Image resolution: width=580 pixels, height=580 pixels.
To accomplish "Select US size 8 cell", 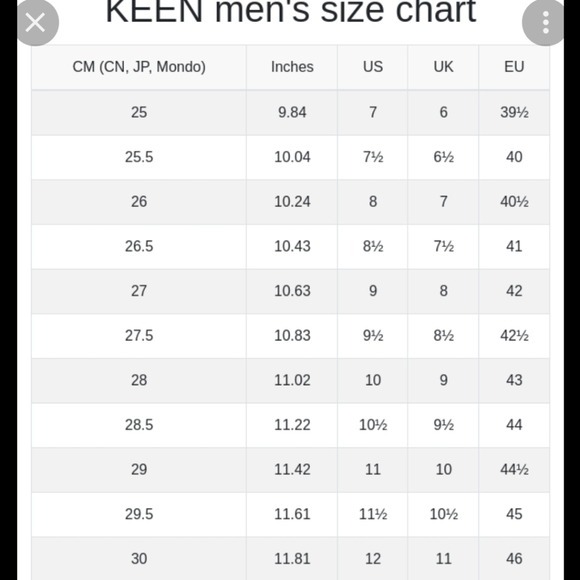I will [372, 202].
